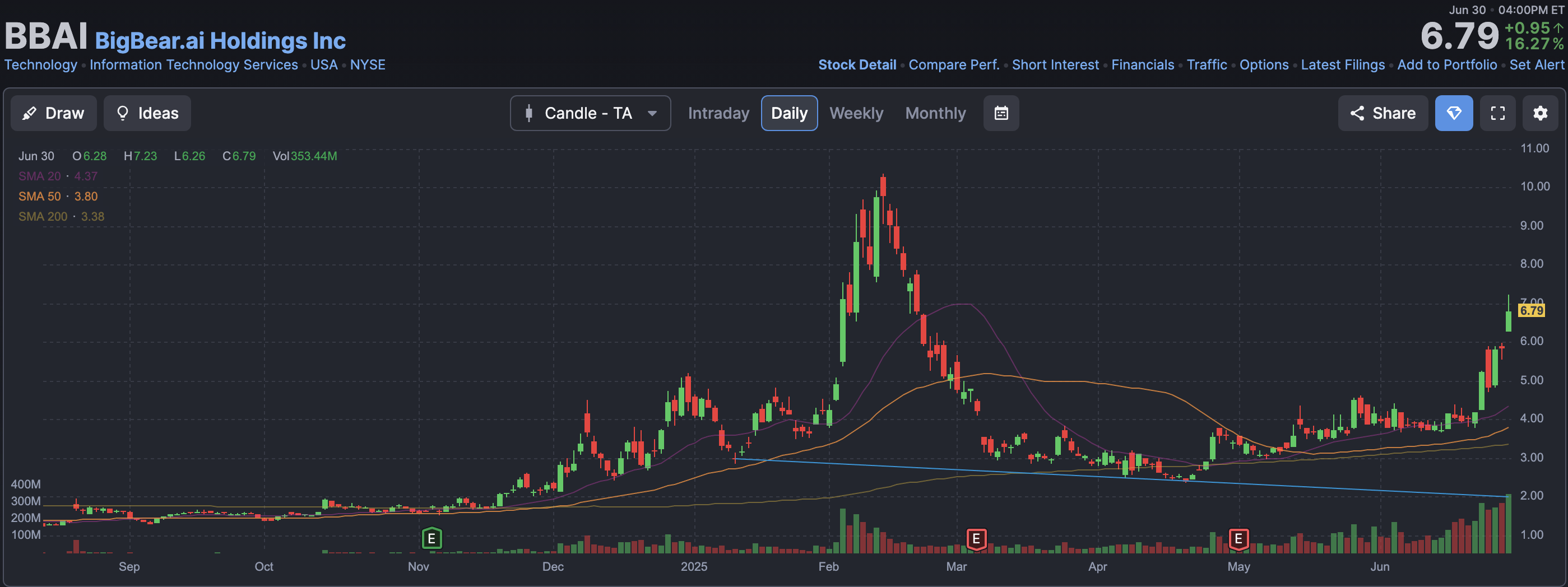Open chart settings gear
1568x587 pixels.
tap(1540, 113)
